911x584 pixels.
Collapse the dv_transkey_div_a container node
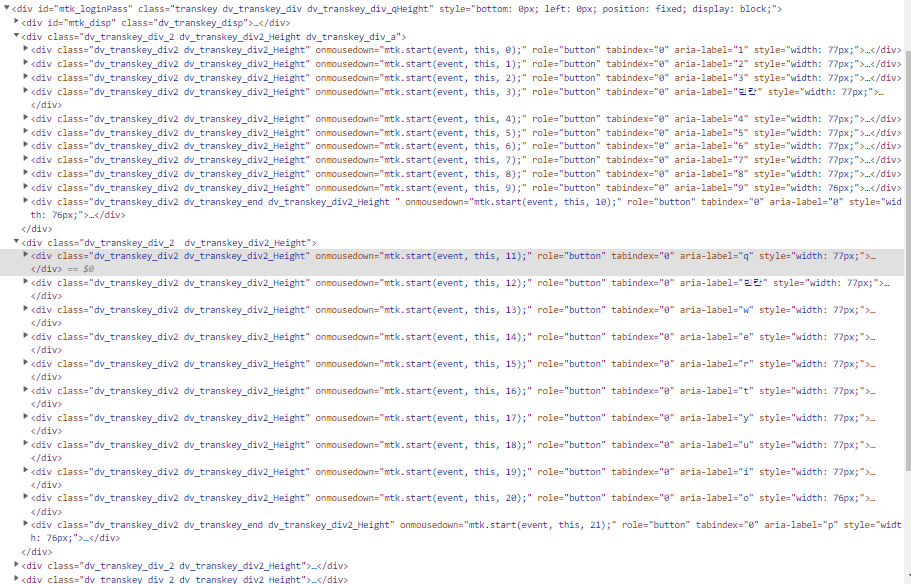click(16, 35)
